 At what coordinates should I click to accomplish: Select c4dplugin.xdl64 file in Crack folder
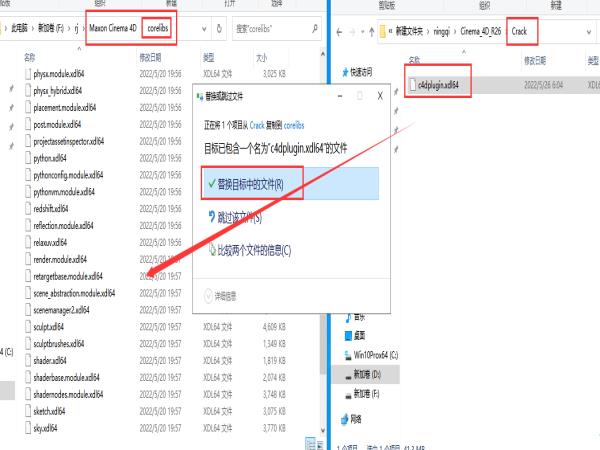(434, 85)
